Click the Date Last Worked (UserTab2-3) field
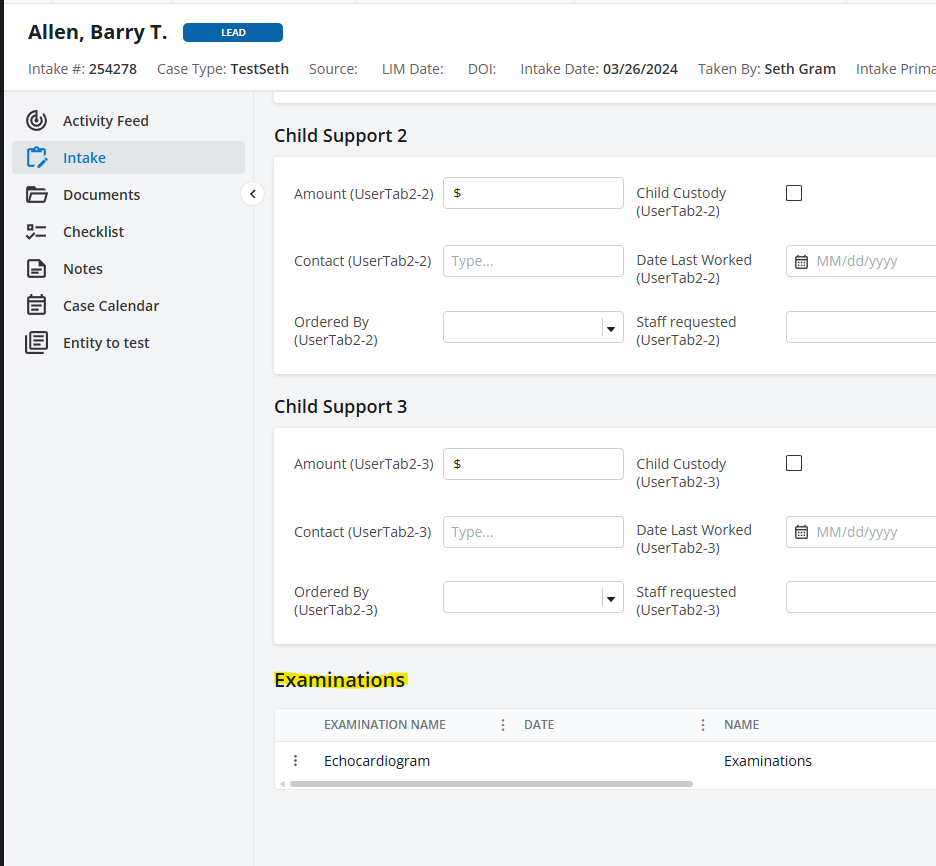The height and width of the screenshot is (866, 936). (x=861, y=532)
